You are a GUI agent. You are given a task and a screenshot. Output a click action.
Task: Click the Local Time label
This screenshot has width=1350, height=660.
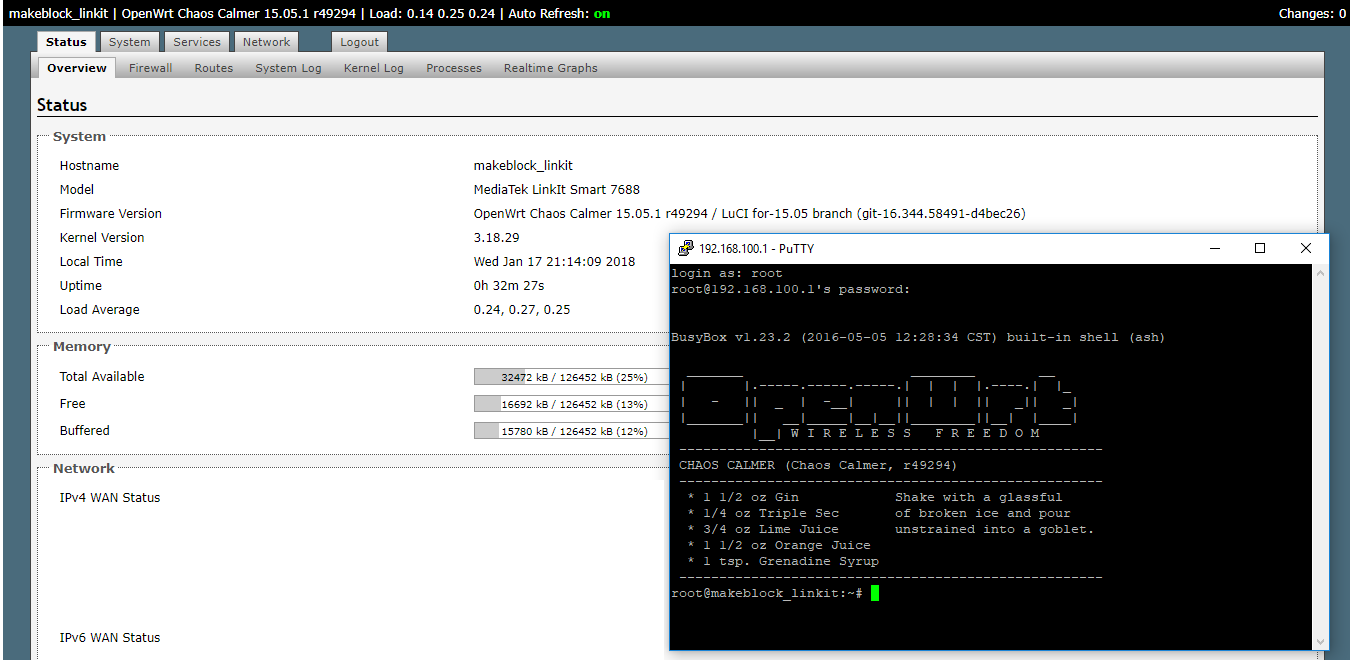91,262
